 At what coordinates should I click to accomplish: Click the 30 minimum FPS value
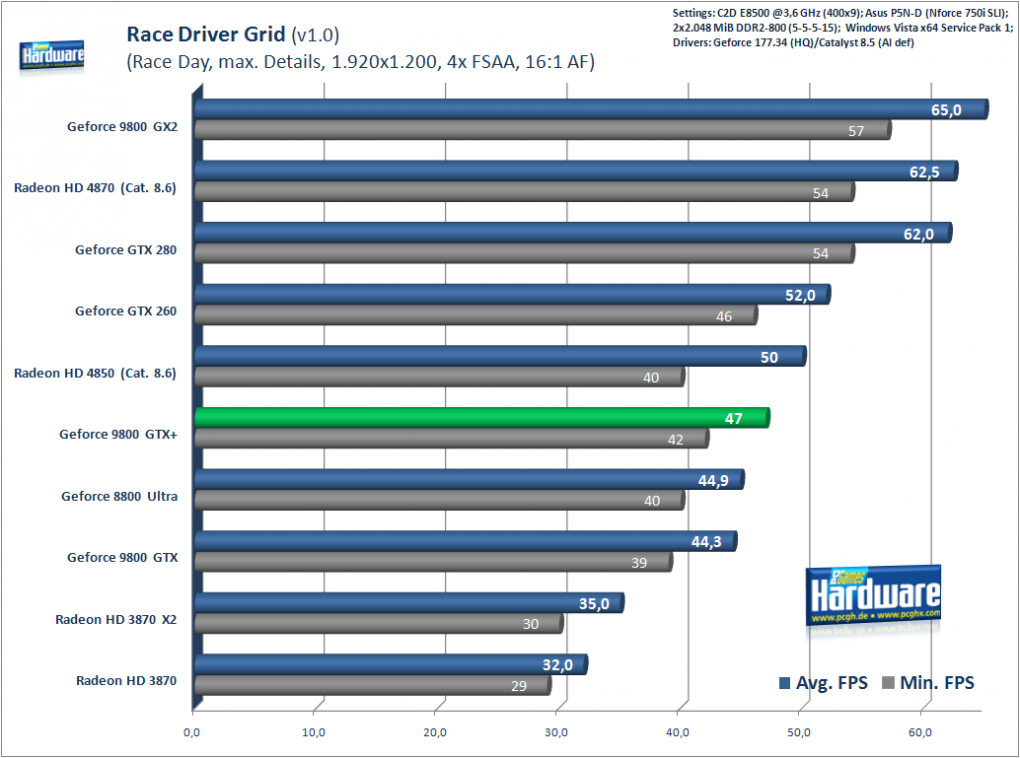coord(531,624)
